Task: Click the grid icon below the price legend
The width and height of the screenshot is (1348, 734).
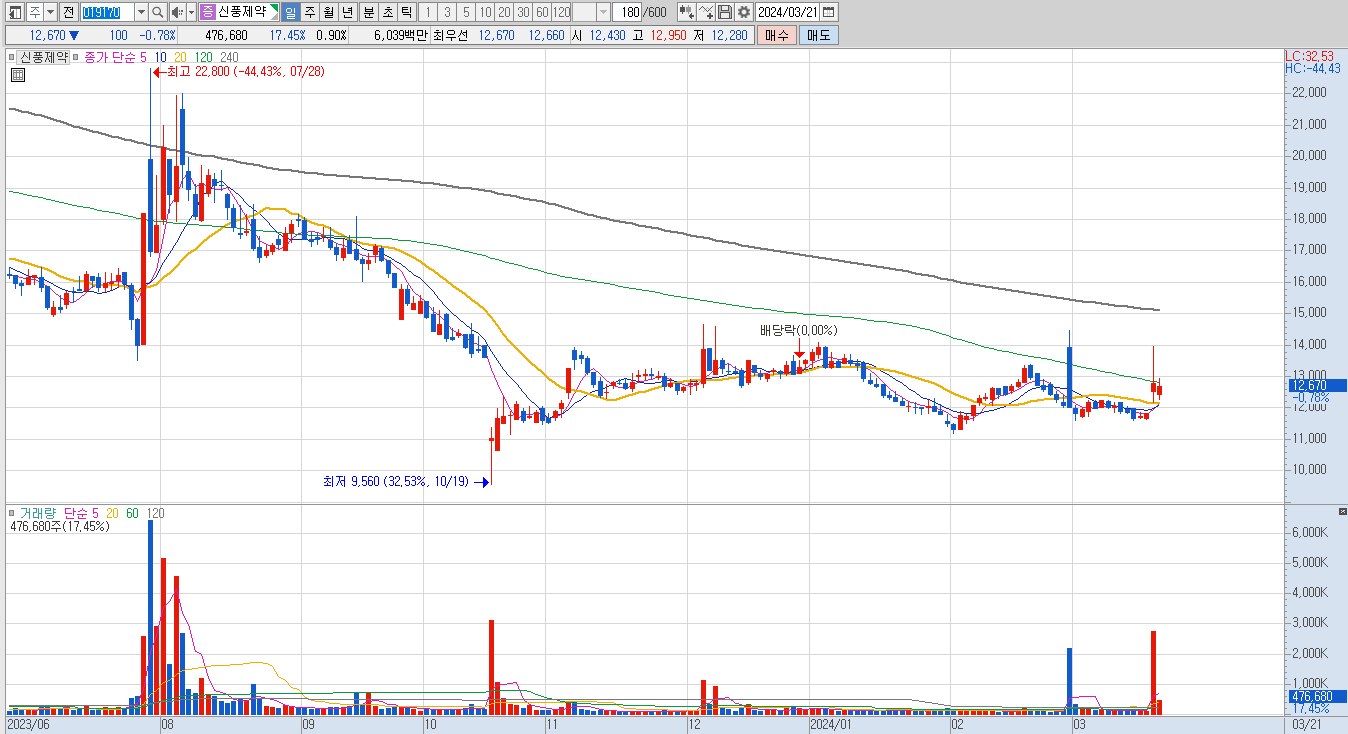Action: click(x=17, y=74)
